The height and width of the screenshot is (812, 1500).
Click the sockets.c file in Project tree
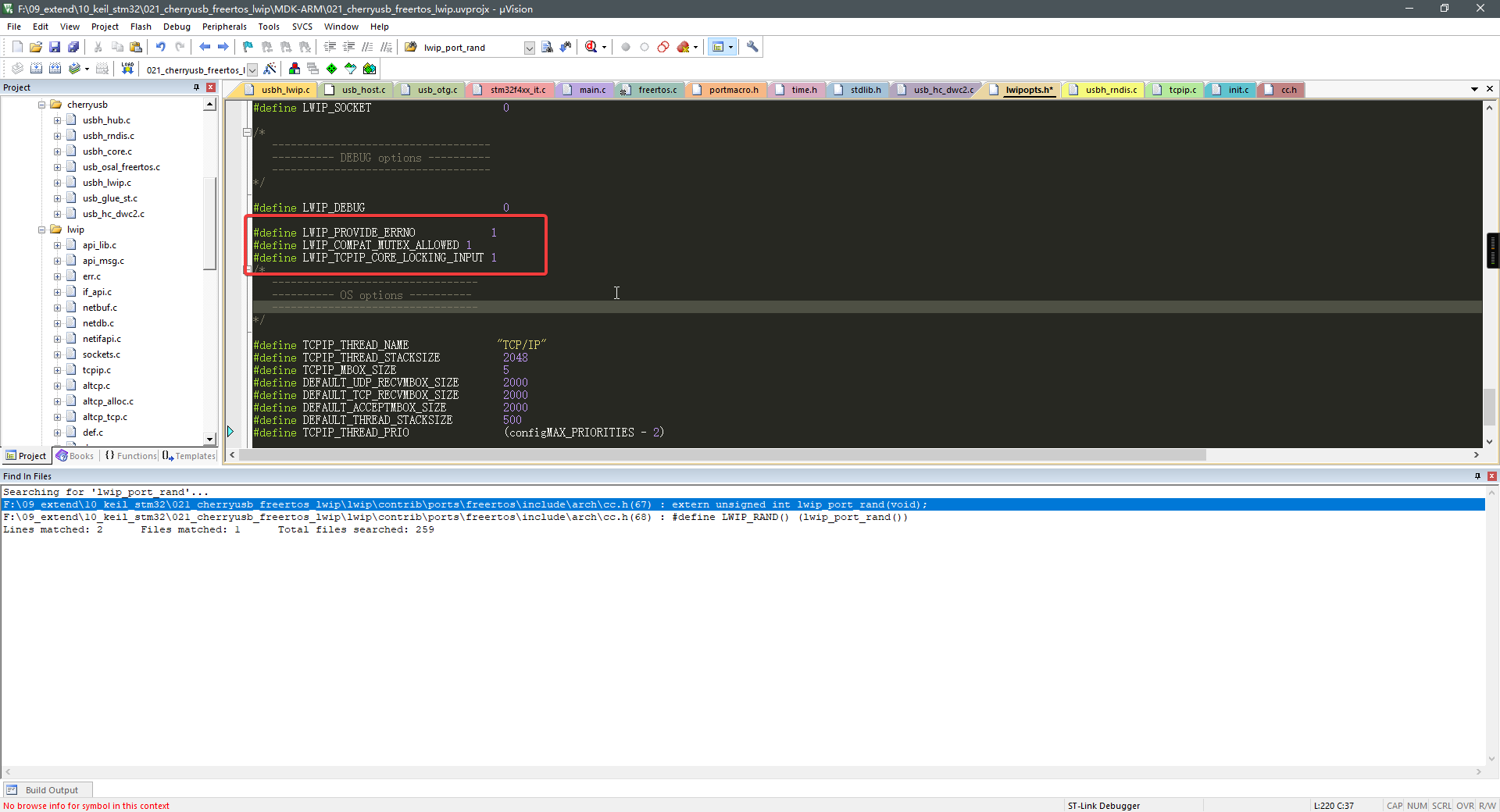tap(102, 354)
